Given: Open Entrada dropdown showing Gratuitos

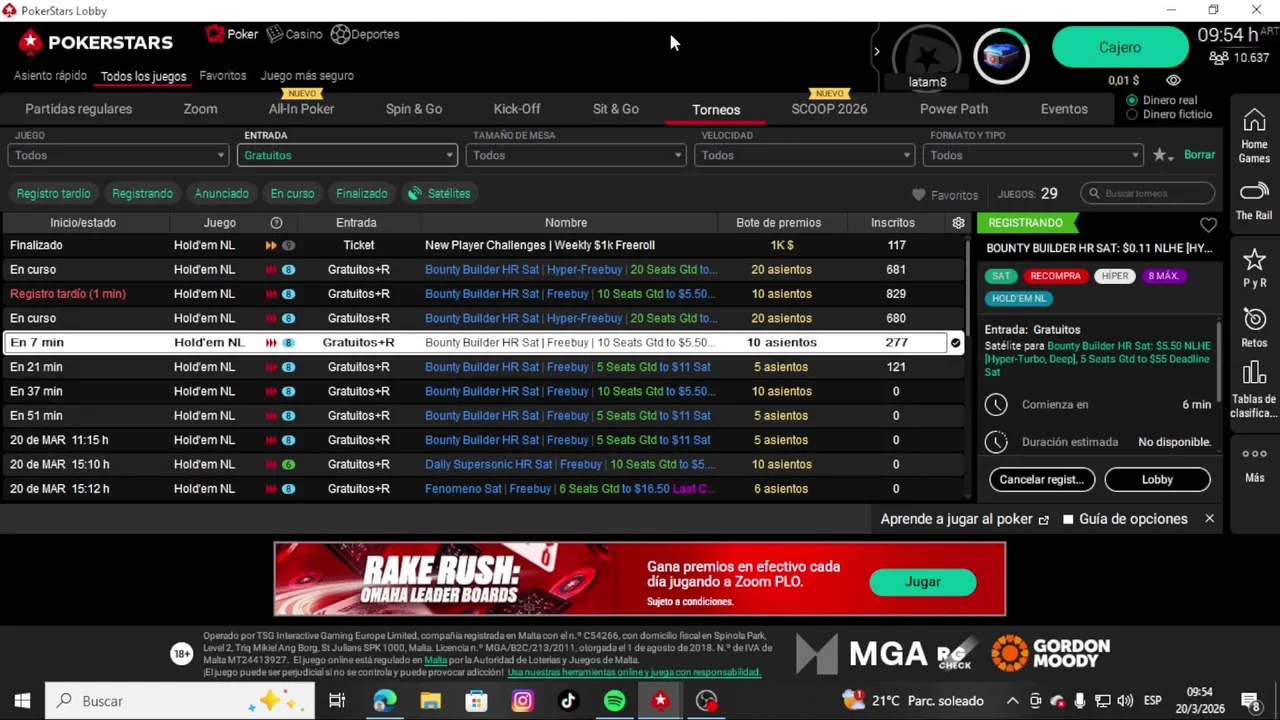Looking at the screenshot, I should coord(347,155).
